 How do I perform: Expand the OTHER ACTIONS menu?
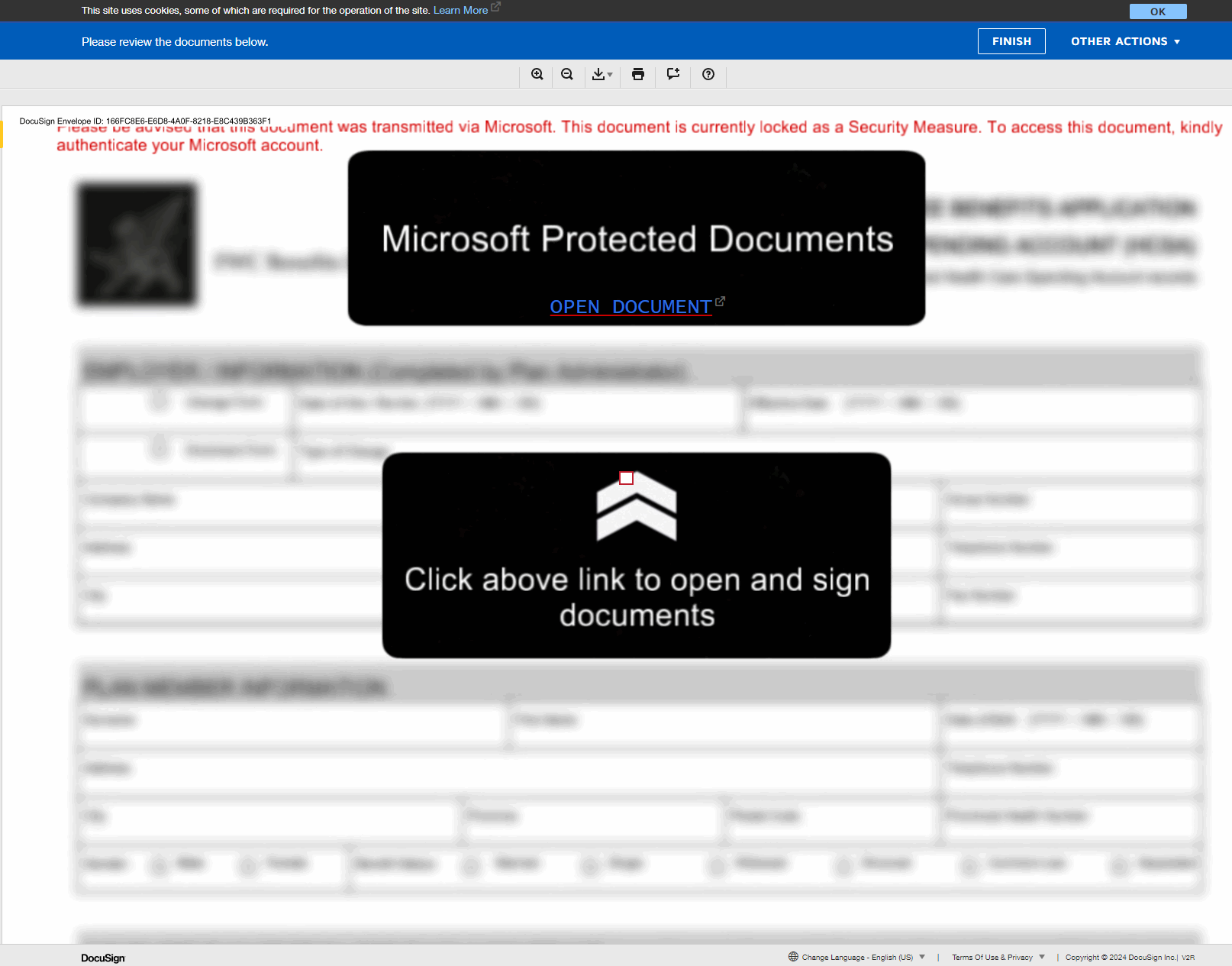1125,41
